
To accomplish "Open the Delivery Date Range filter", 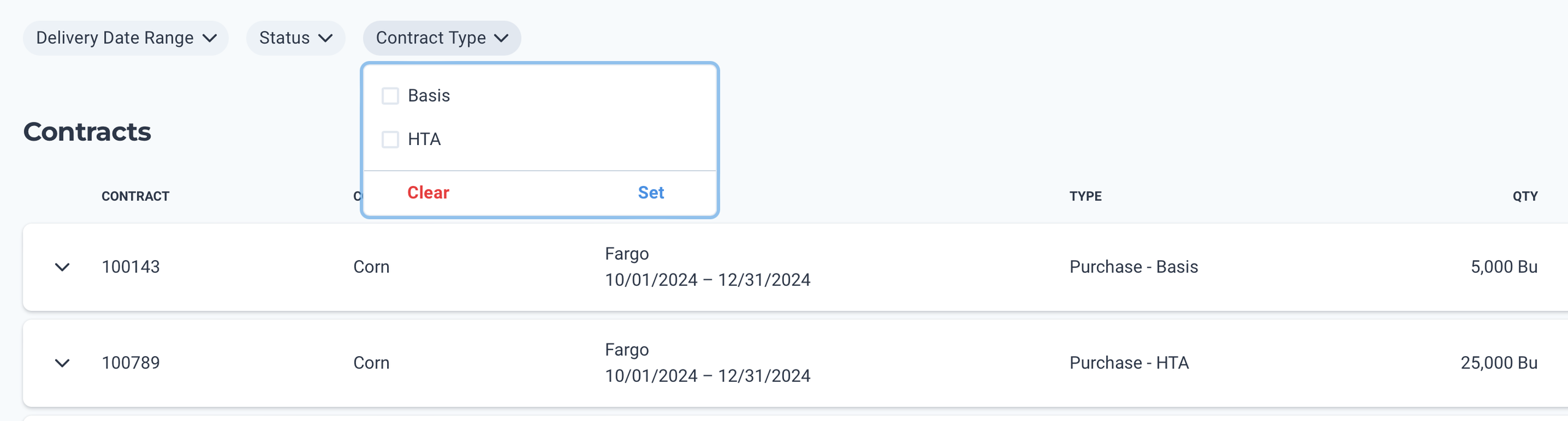I will [x=125, y=38].
